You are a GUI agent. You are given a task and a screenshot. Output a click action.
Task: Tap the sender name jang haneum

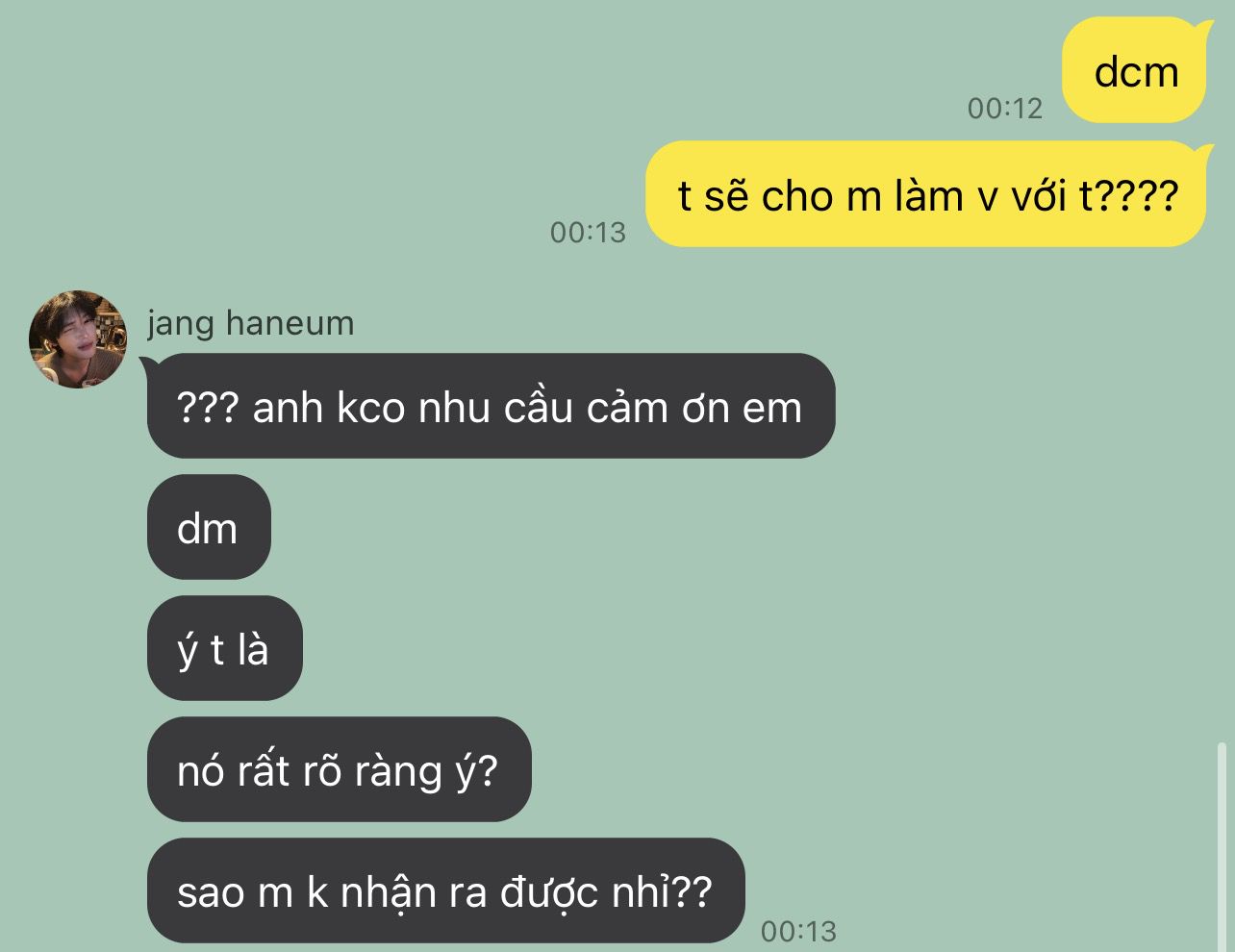tap(250, 323)
